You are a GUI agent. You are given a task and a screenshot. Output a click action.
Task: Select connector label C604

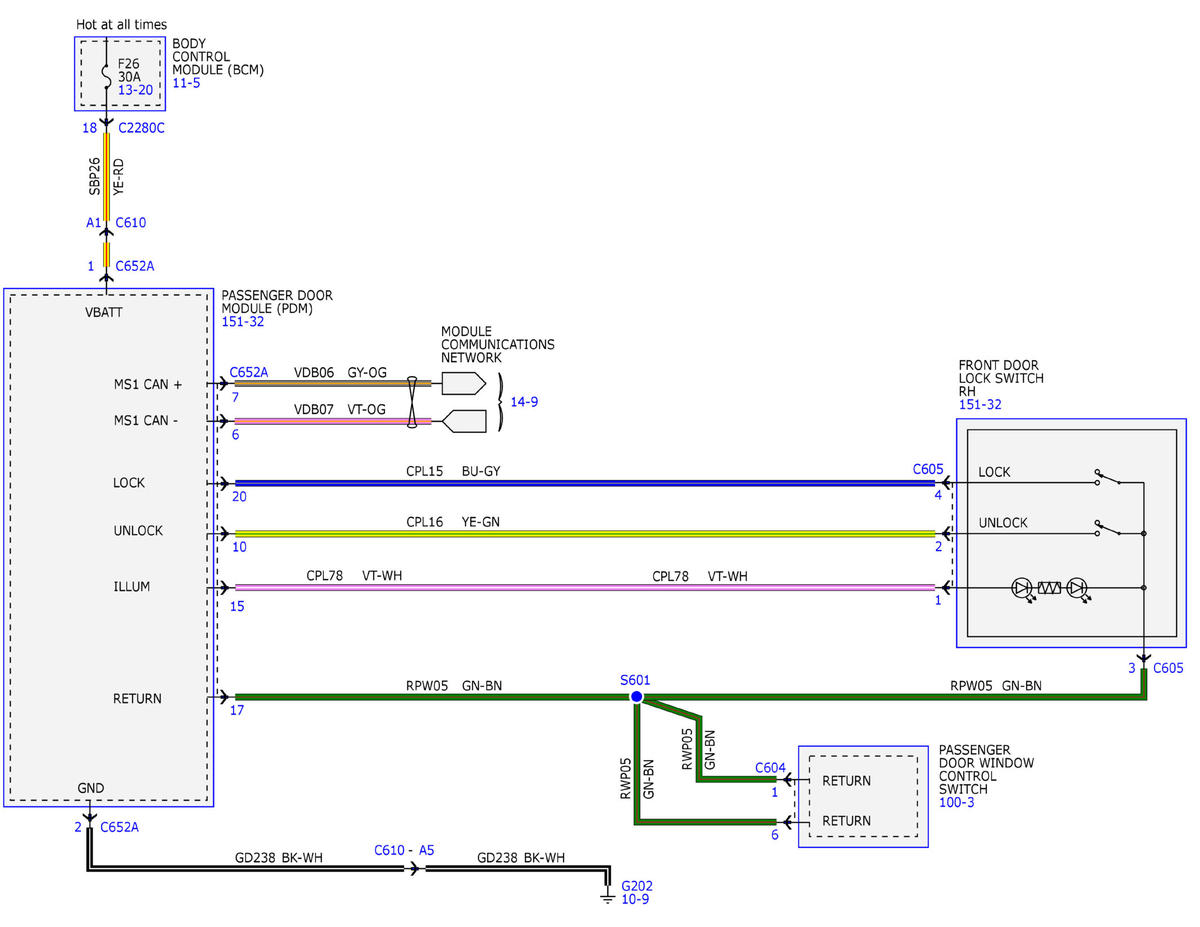770,768
